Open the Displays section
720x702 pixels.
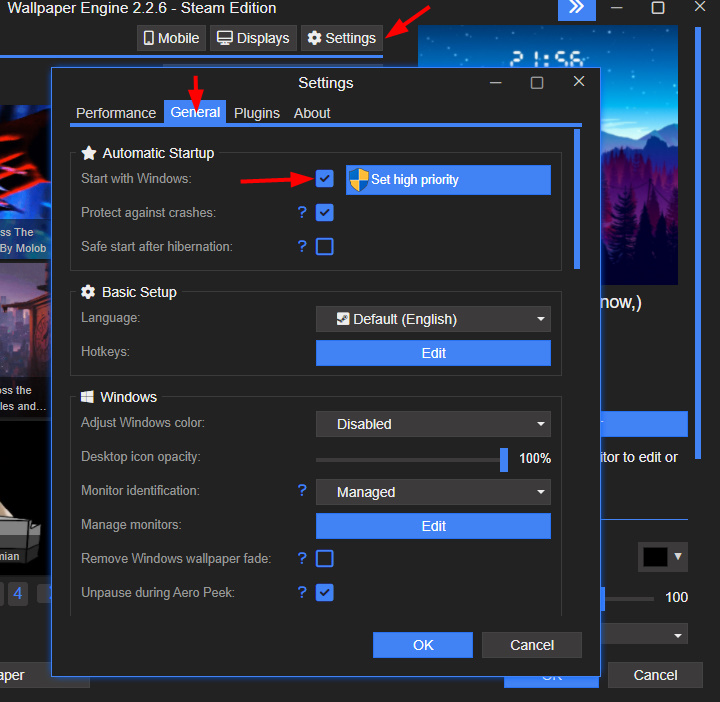click(x=253, y=38)
